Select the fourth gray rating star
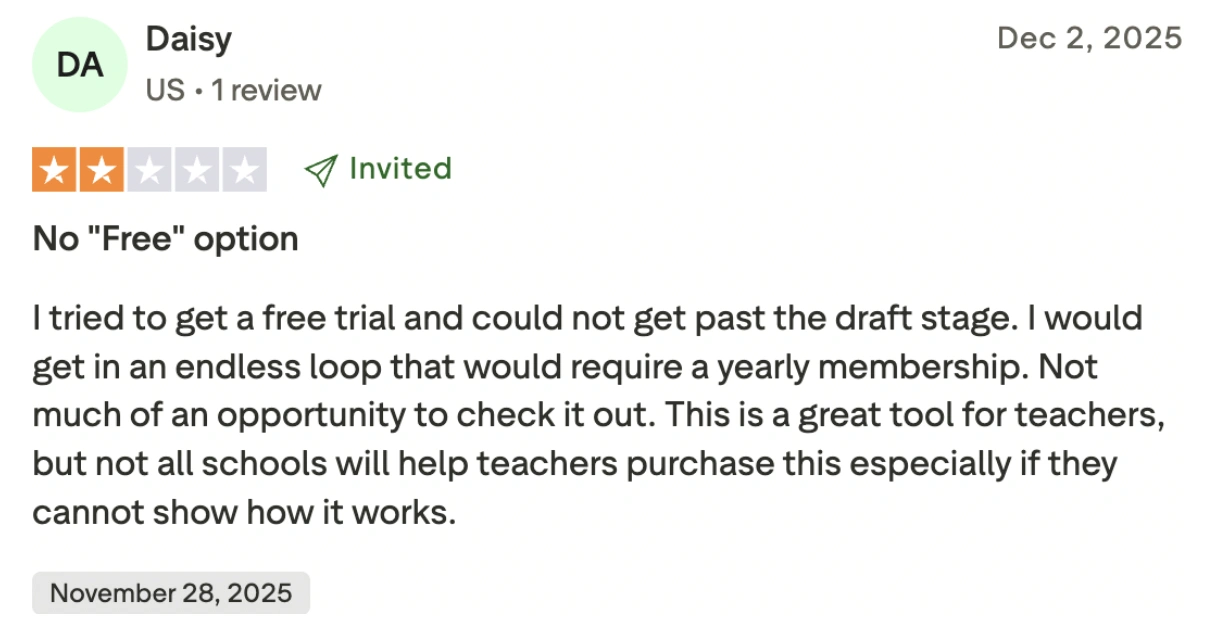Image resolution: width=1214 pixels, height=620 pixels. tap(196, 170)
